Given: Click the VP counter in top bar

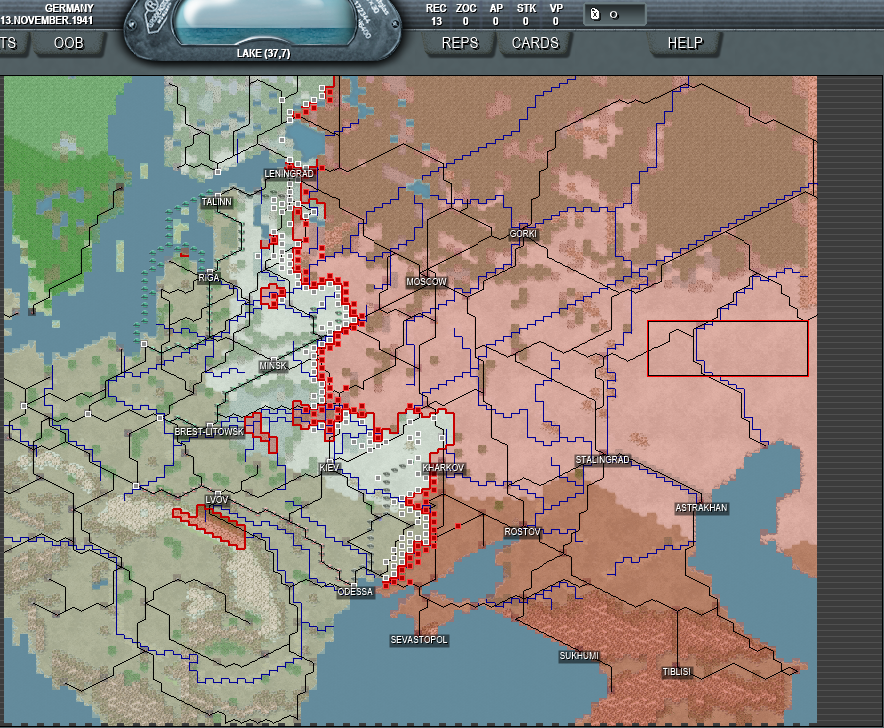Looking at the screenshot, I should [x=556, y=14].
